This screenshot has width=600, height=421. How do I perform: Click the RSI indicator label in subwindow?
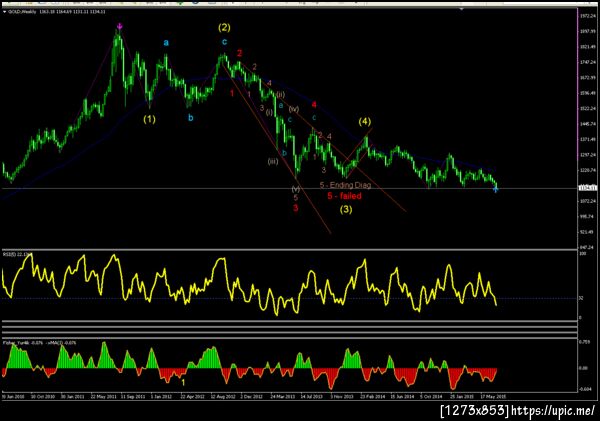17,254
